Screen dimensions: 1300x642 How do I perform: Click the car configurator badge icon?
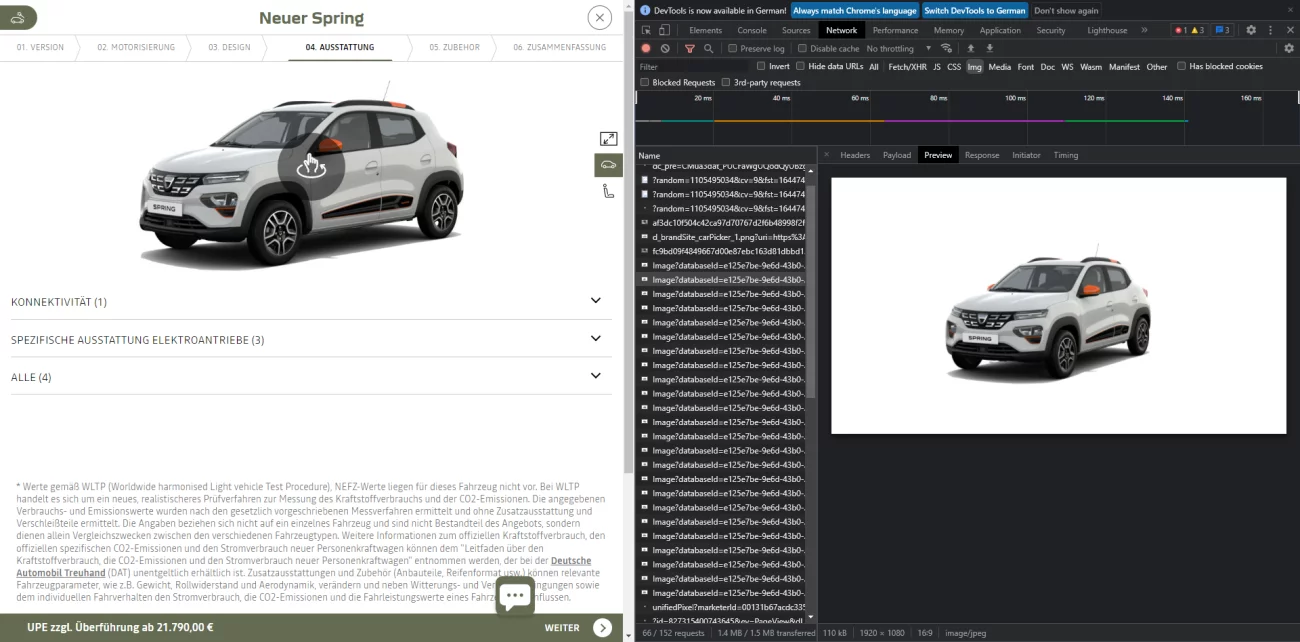tap(17, 17)
